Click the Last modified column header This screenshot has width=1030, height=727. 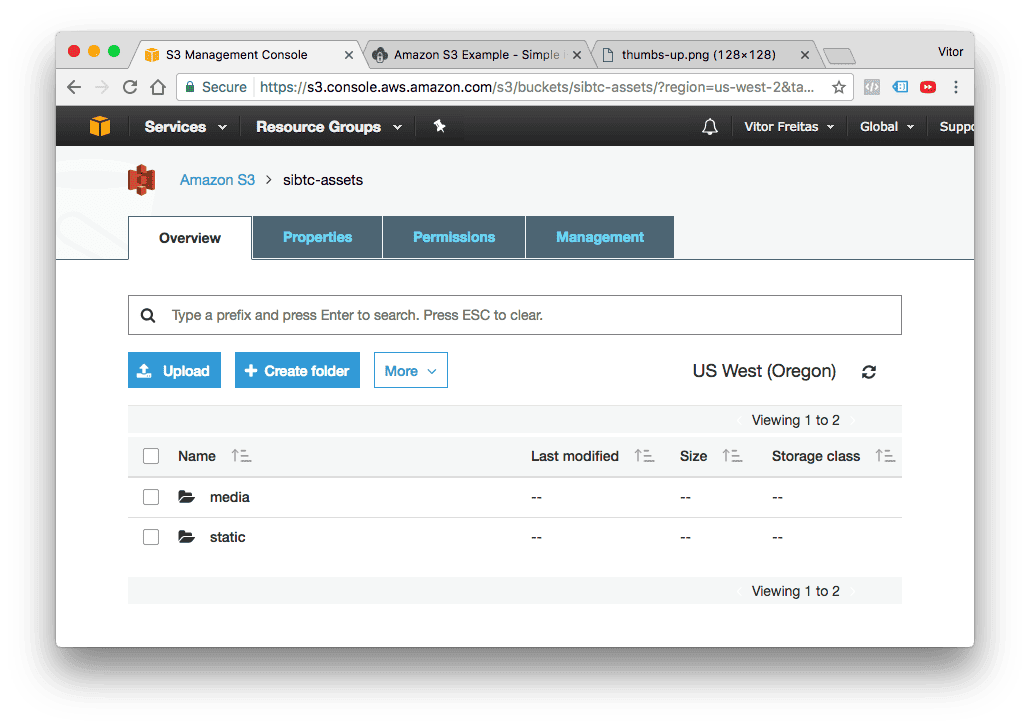(575, 456)
